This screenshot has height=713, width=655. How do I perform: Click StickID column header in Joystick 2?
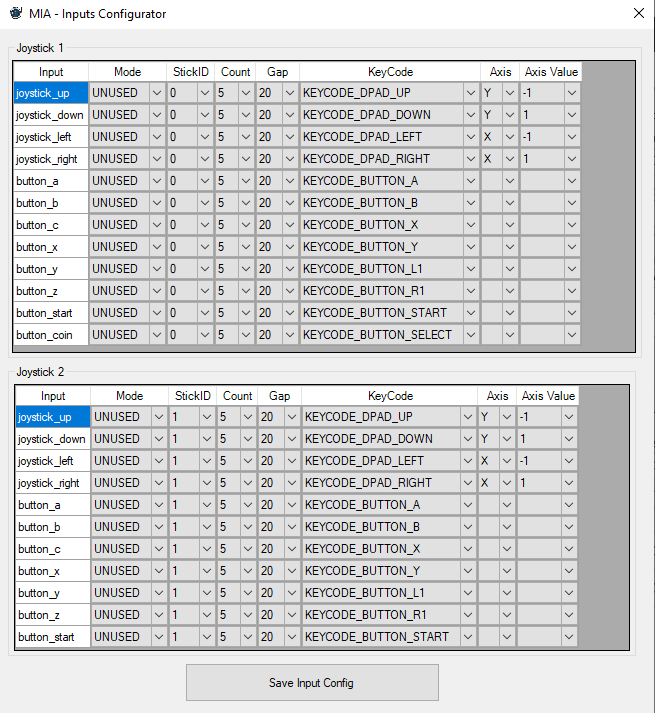[x=192, y=396]
